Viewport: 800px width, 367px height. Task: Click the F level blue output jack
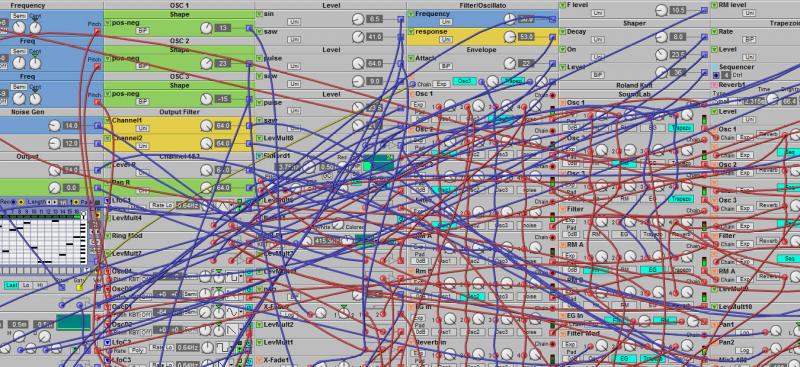point(704,10)
